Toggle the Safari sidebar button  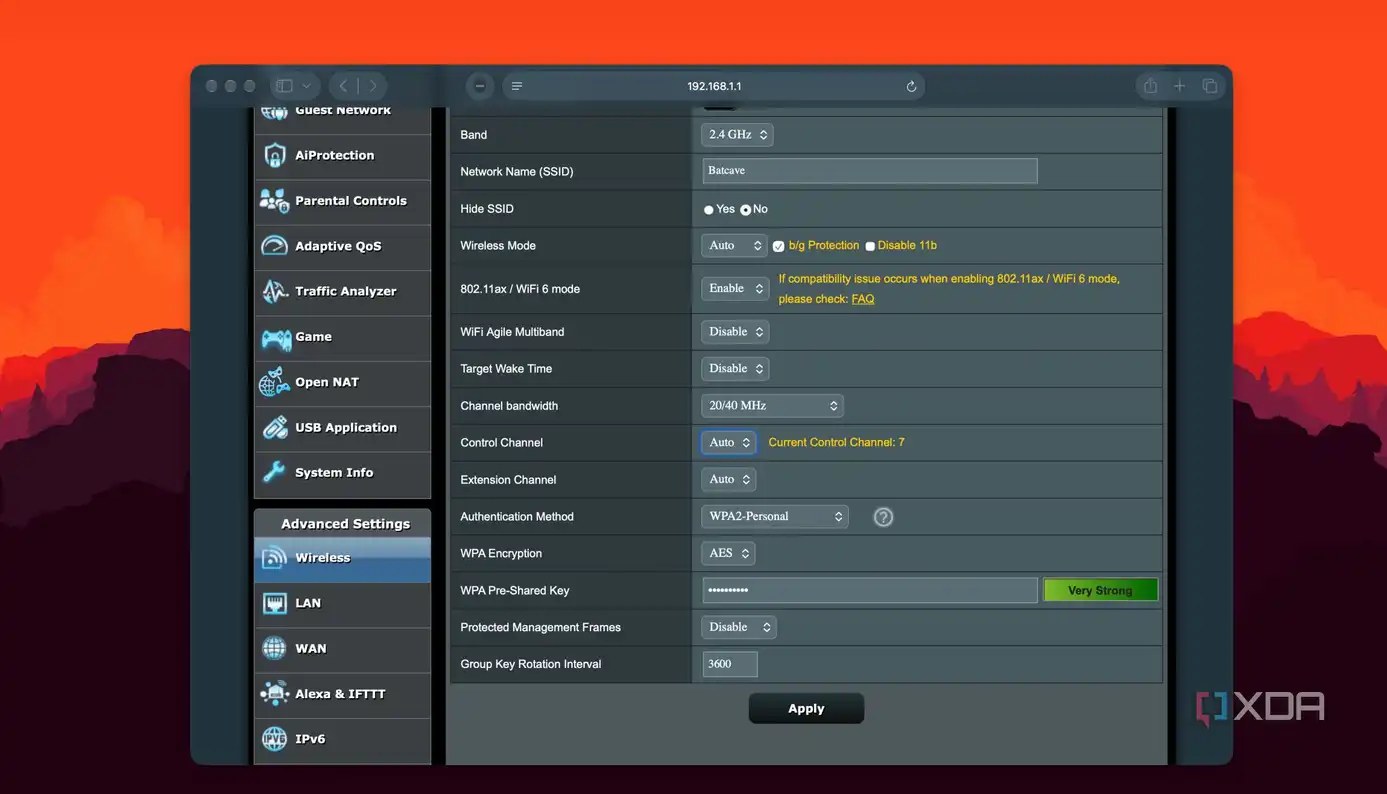point(284,86)
